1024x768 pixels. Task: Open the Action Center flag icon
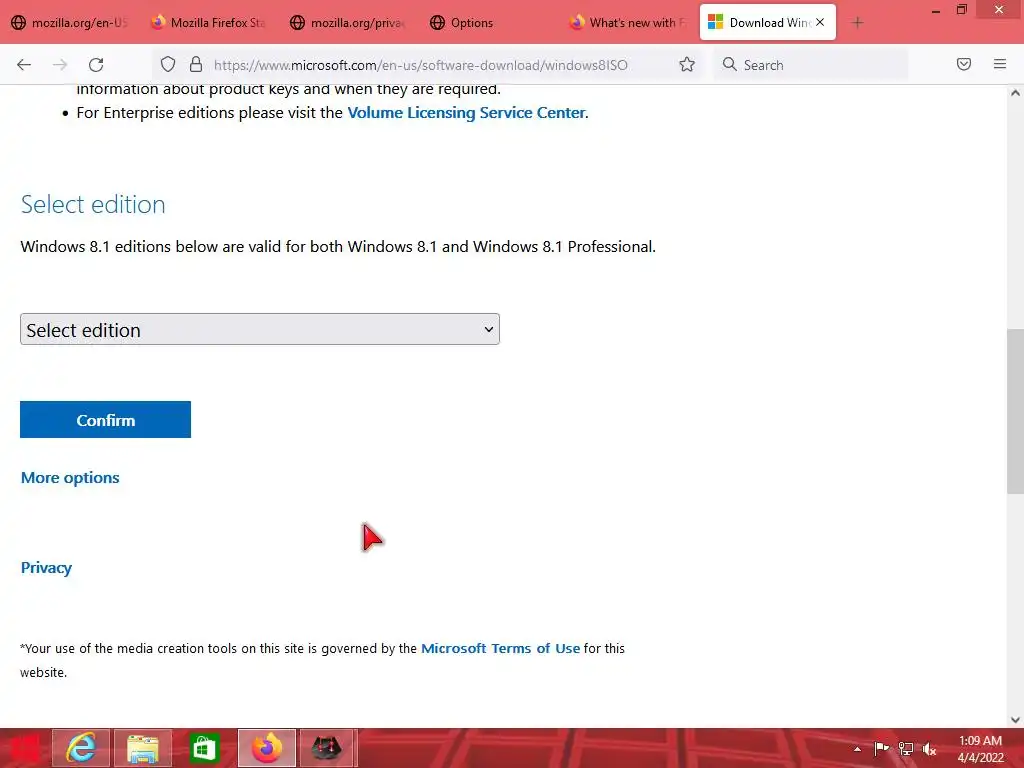[x=881, y=748]
